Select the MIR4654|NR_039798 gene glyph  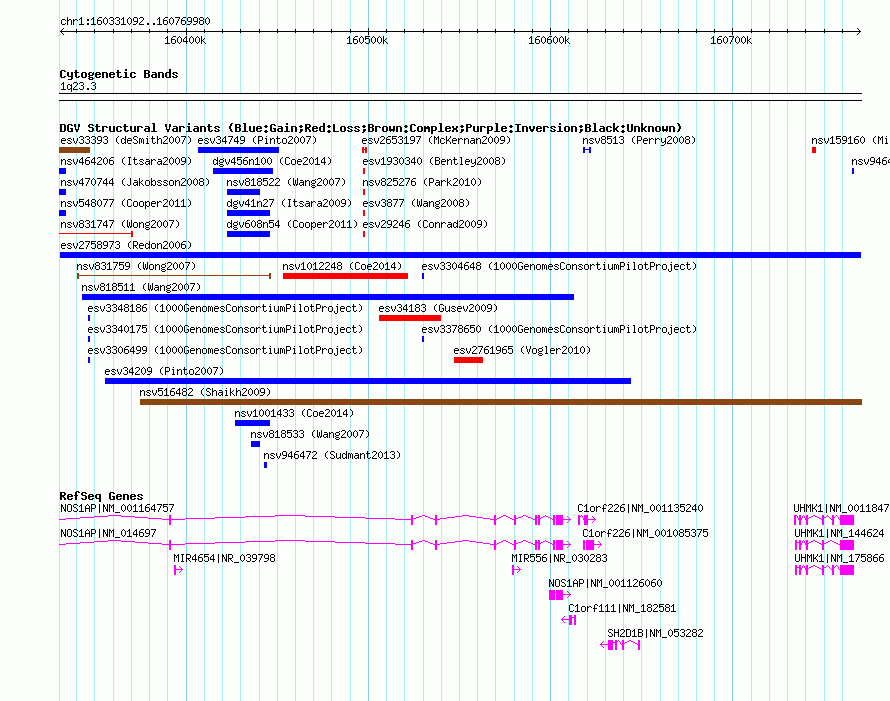pos(178,570)
